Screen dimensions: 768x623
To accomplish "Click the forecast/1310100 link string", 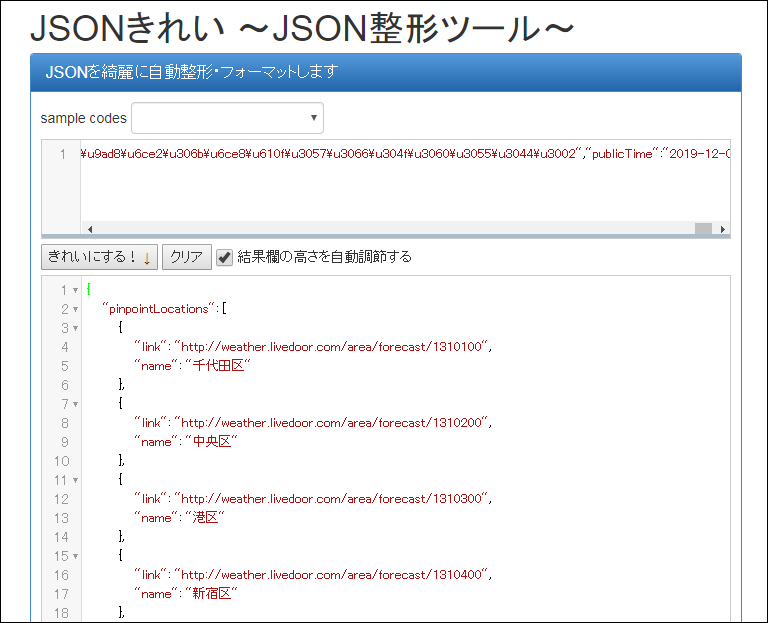I will tap(332, 347).
